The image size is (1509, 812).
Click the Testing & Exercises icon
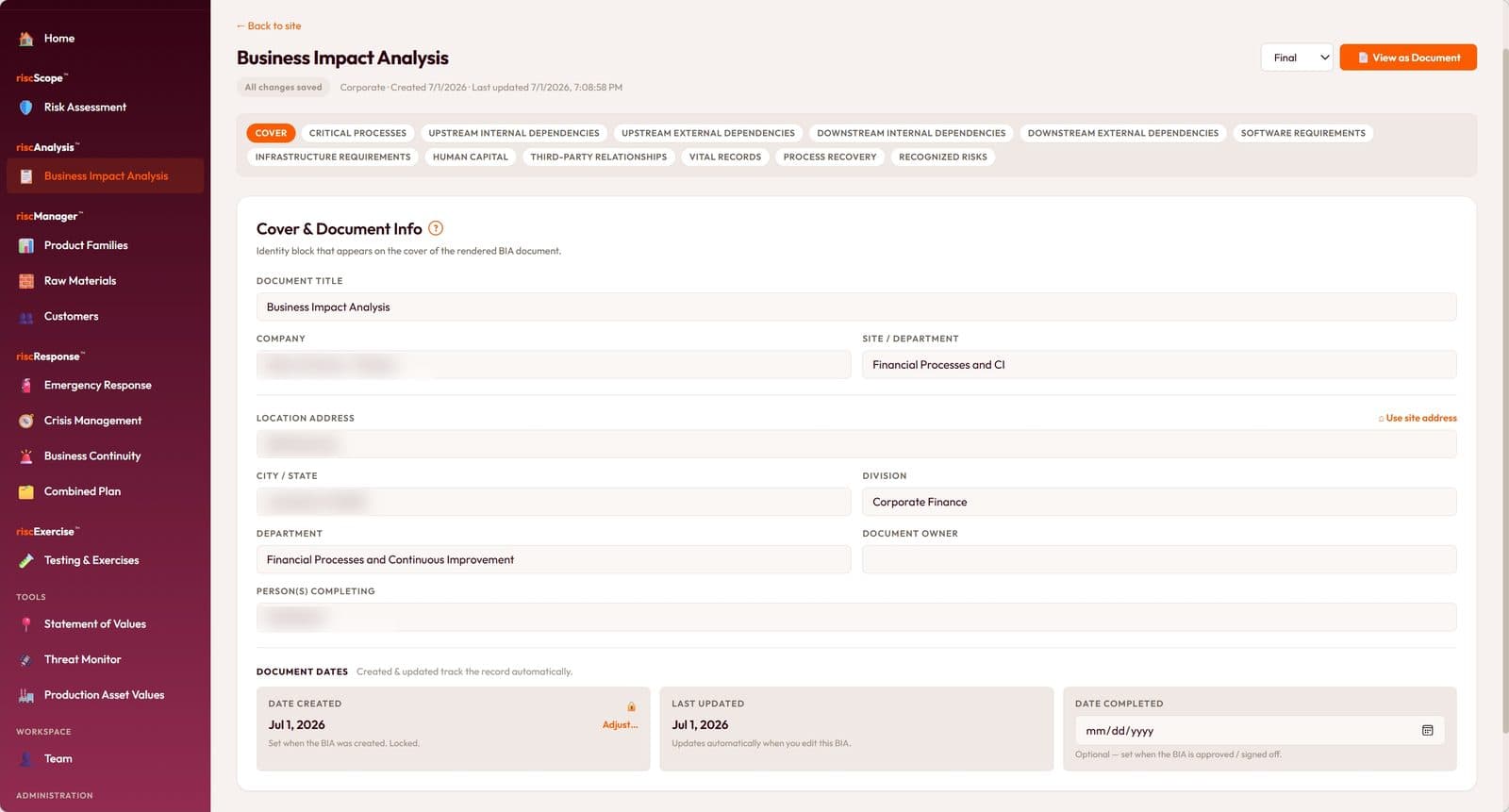tap(26, 560)
